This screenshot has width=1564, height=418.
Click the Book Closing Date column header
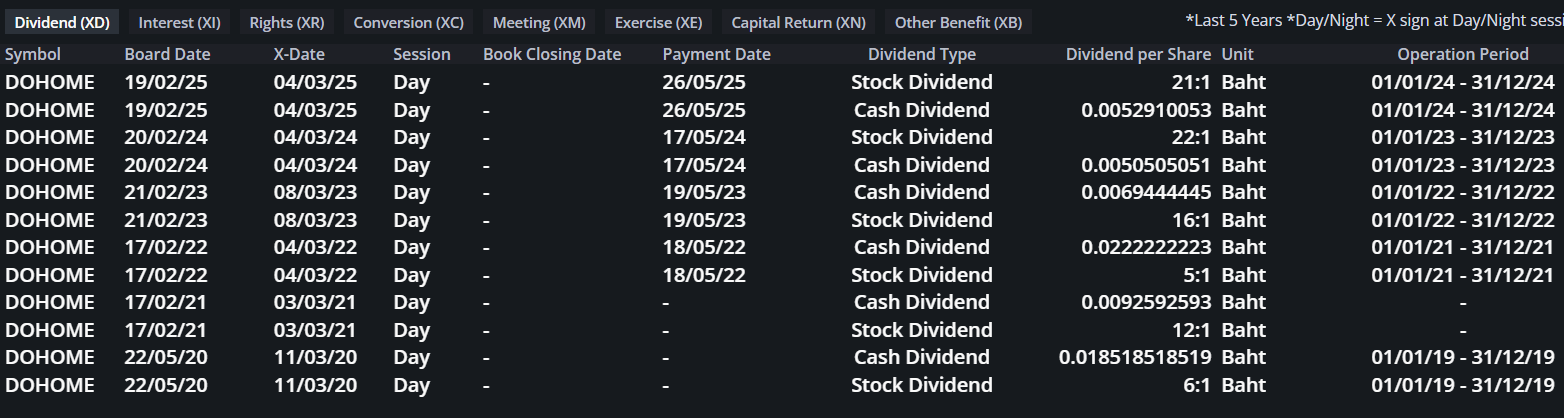552,54
